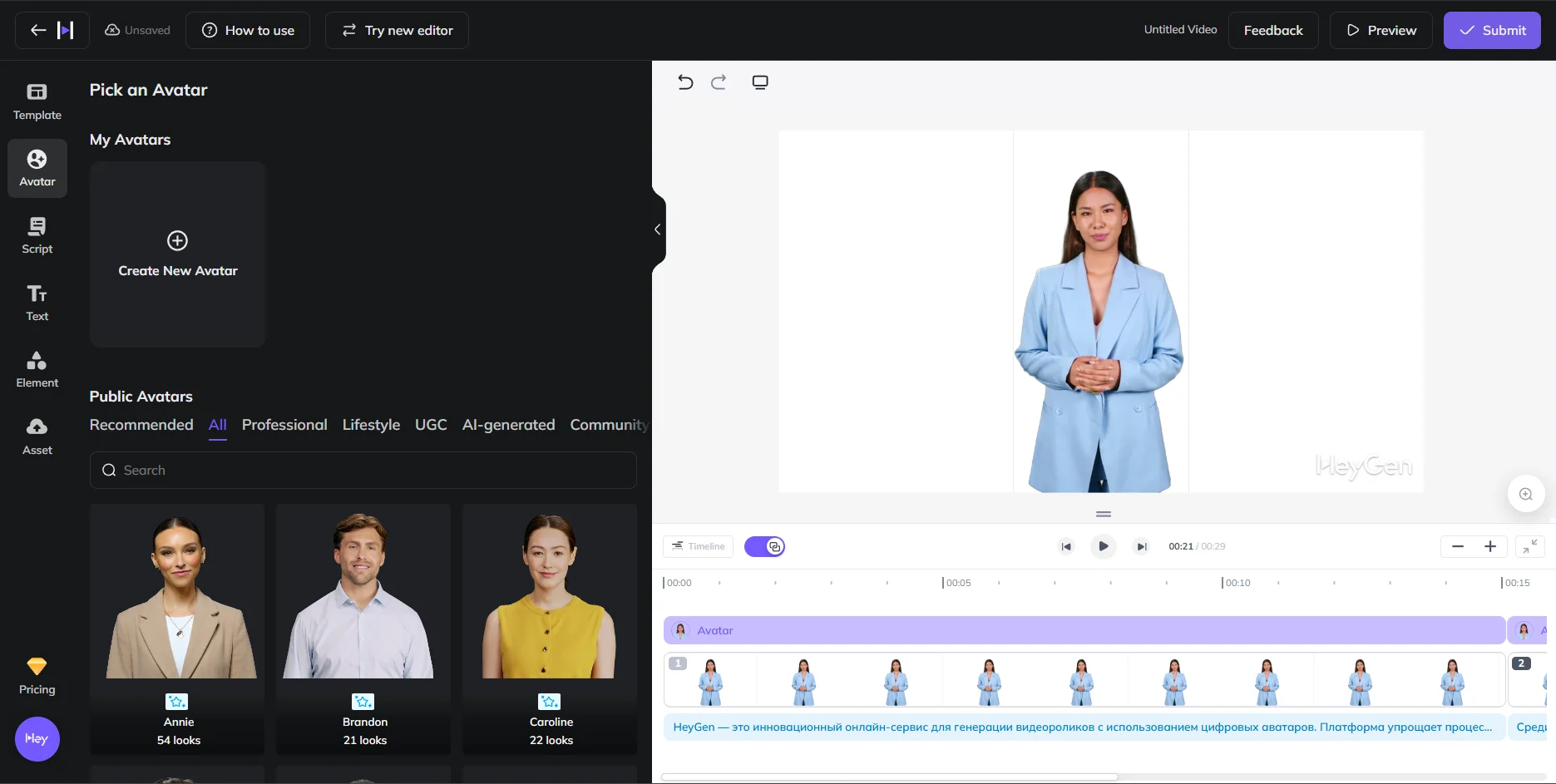Image resolution: width=1556 pixels, height=784 pixels.
Task: Open the Text tool panel
Action: coord(37,303)
